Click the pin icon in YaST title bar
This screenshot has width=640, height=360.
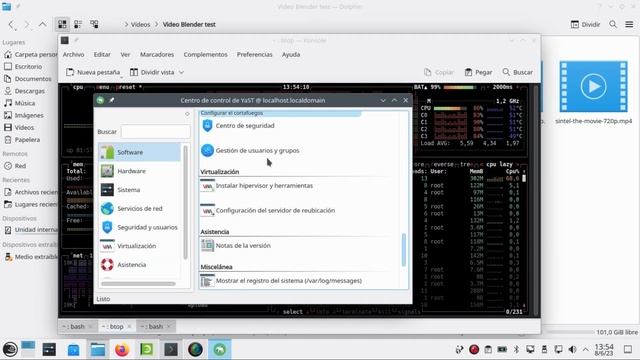tap(111, 100)
